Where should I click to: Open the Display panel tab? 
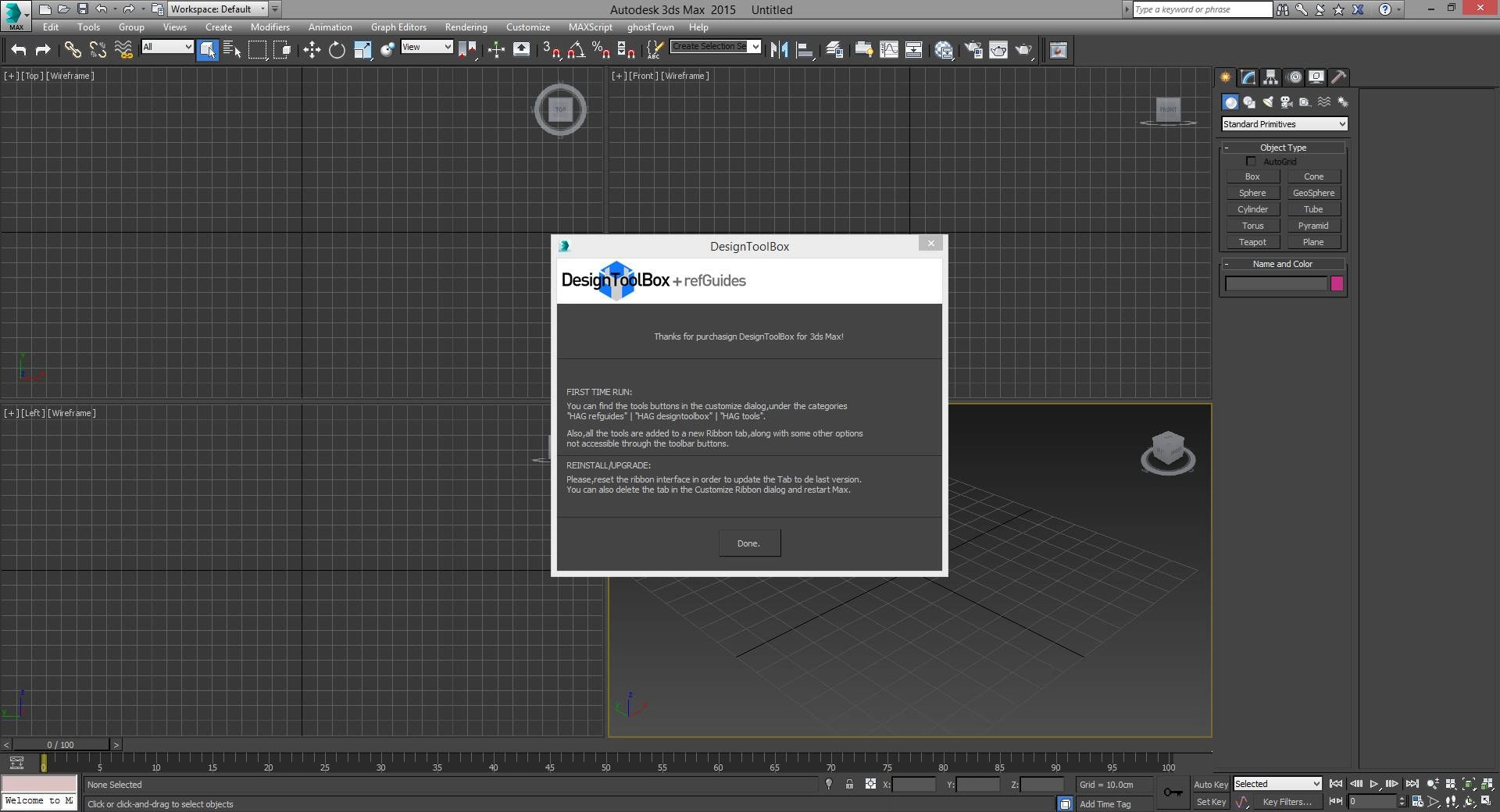click(x=1316, y=77)
